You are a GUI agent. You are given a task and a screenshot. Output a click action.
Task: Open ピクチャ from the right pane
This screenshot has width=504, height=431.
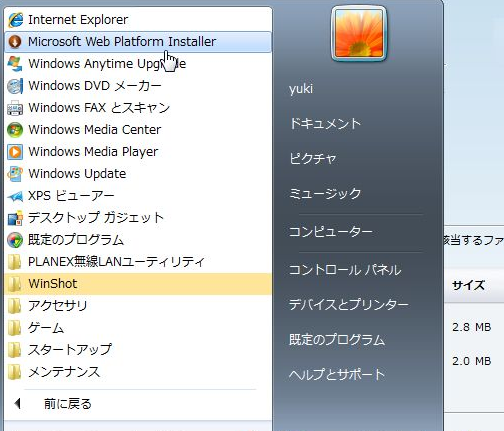[313, 159]
